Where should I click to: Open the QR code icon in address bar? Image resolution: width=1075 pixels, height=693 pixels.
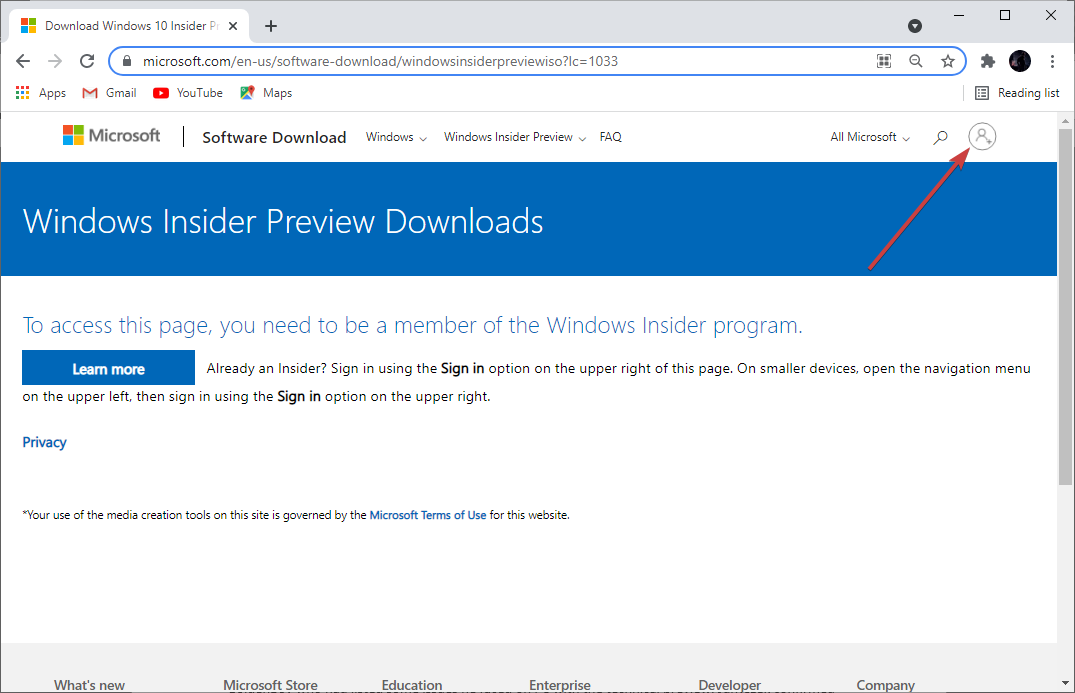(884, 61)
